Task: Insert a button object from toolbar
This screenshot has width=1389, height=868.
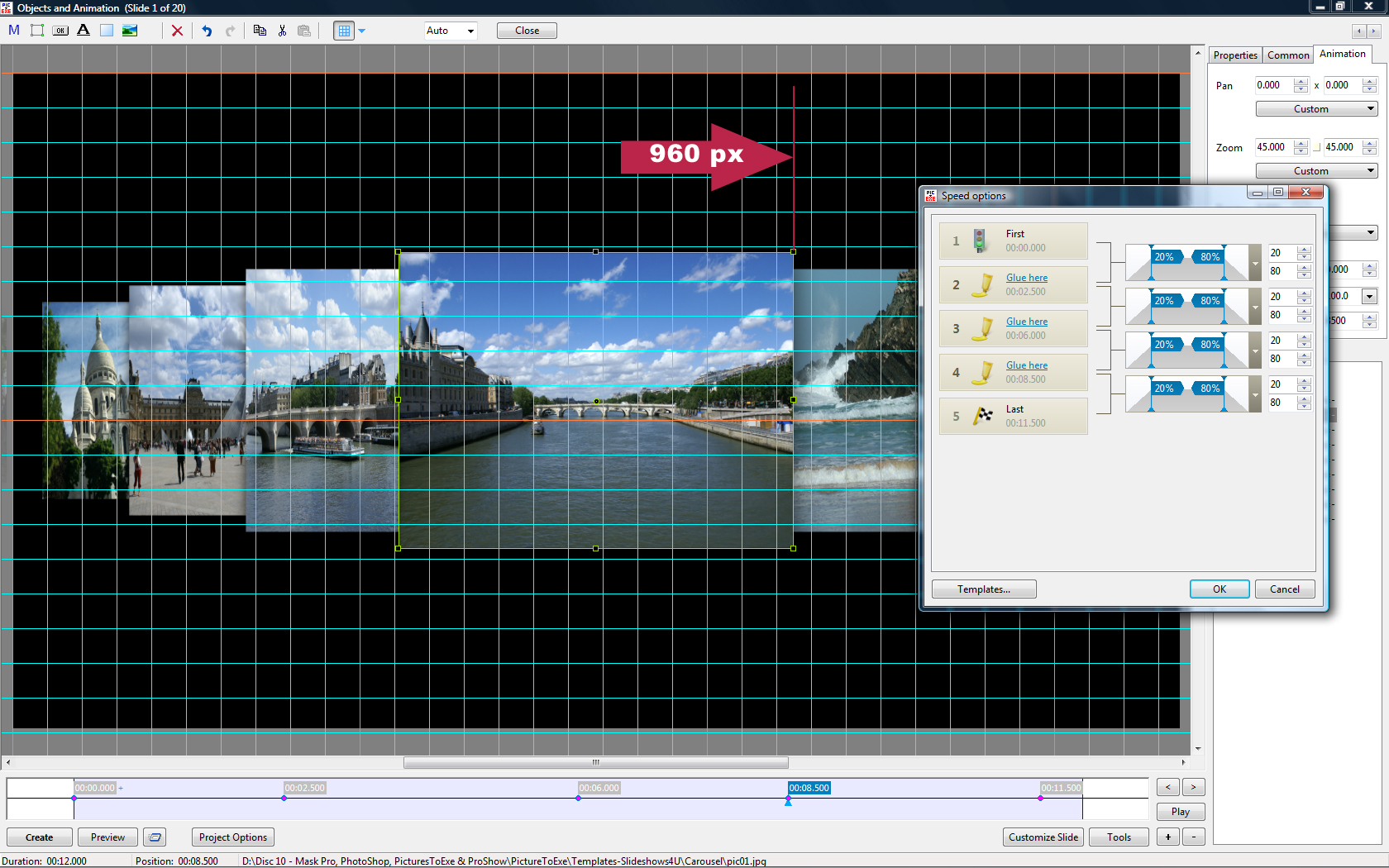Action: 60,31
